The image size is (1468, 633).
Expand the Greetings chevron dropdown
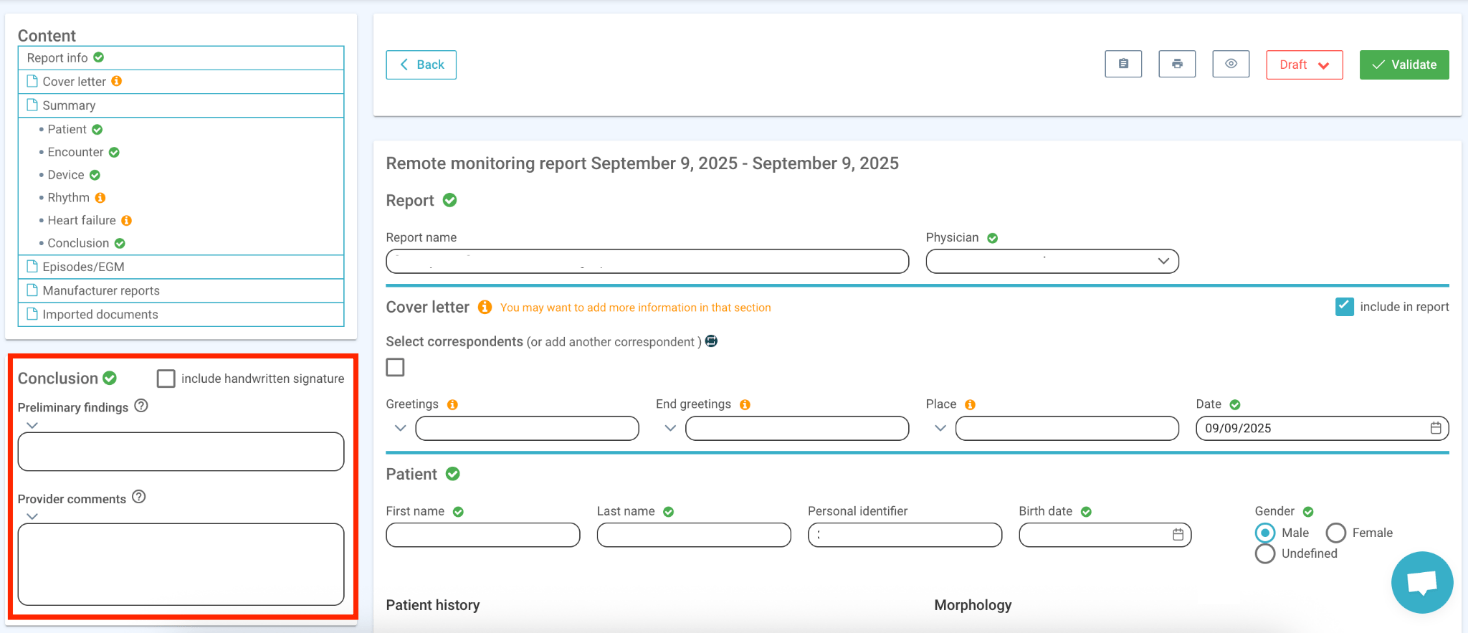400,429
